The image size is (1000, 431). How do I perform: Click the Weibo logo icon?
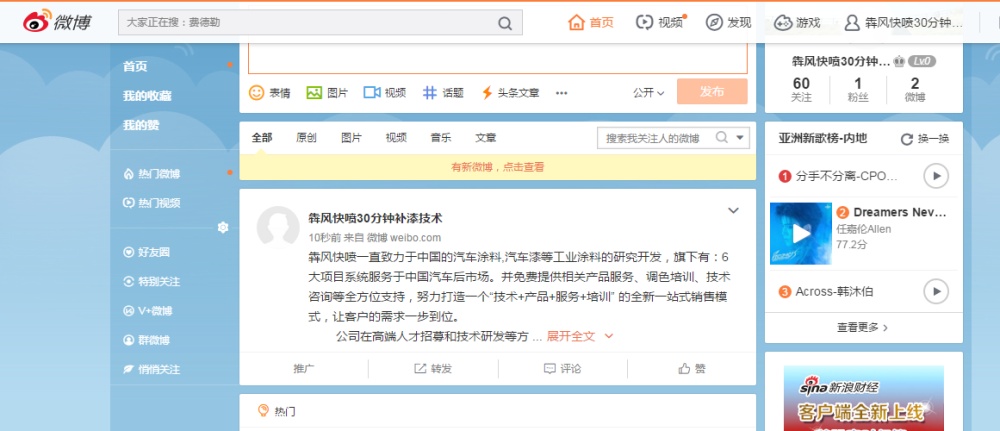35,22
